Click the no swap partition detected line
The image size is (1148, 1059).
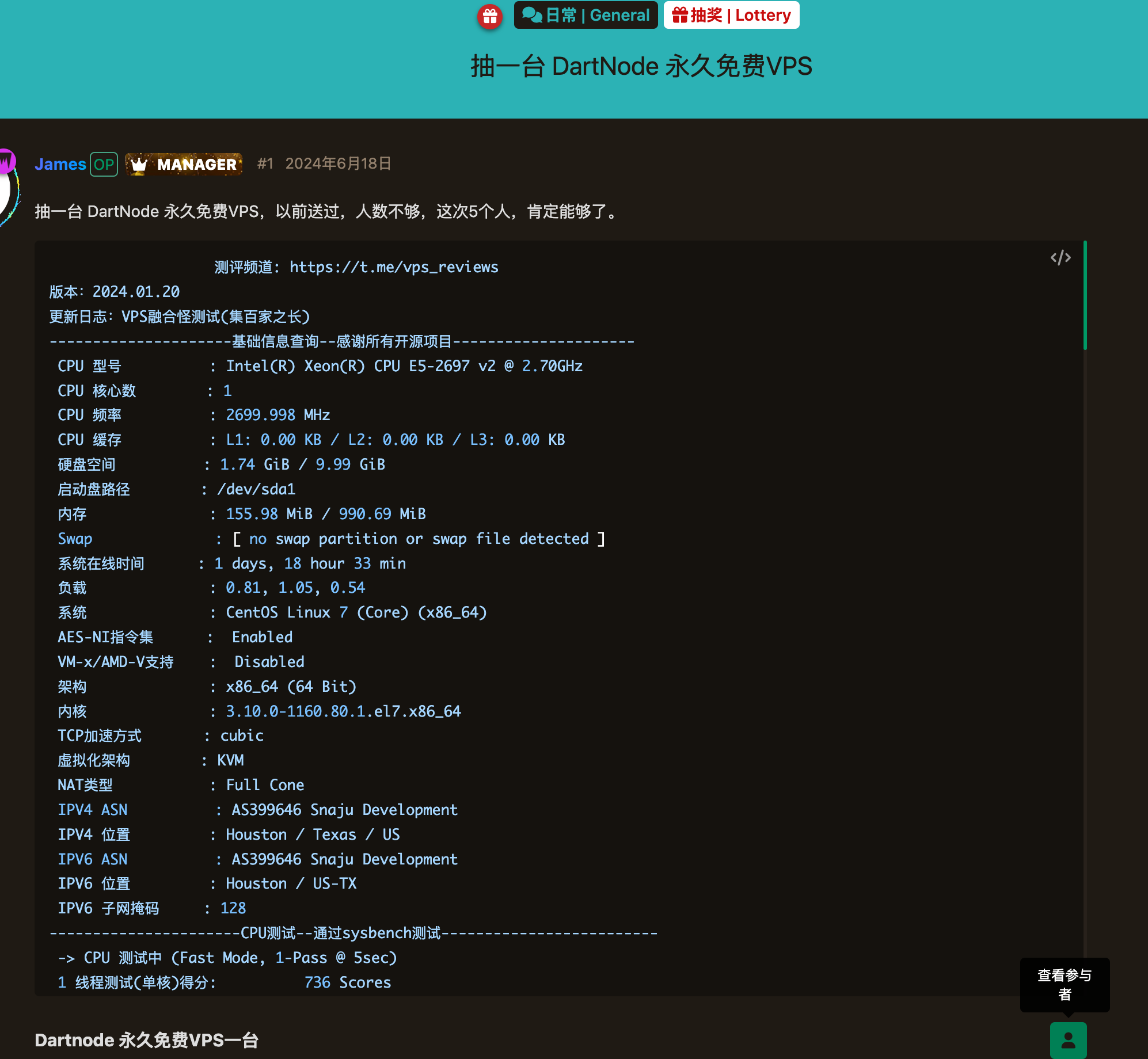click(419, 539)
